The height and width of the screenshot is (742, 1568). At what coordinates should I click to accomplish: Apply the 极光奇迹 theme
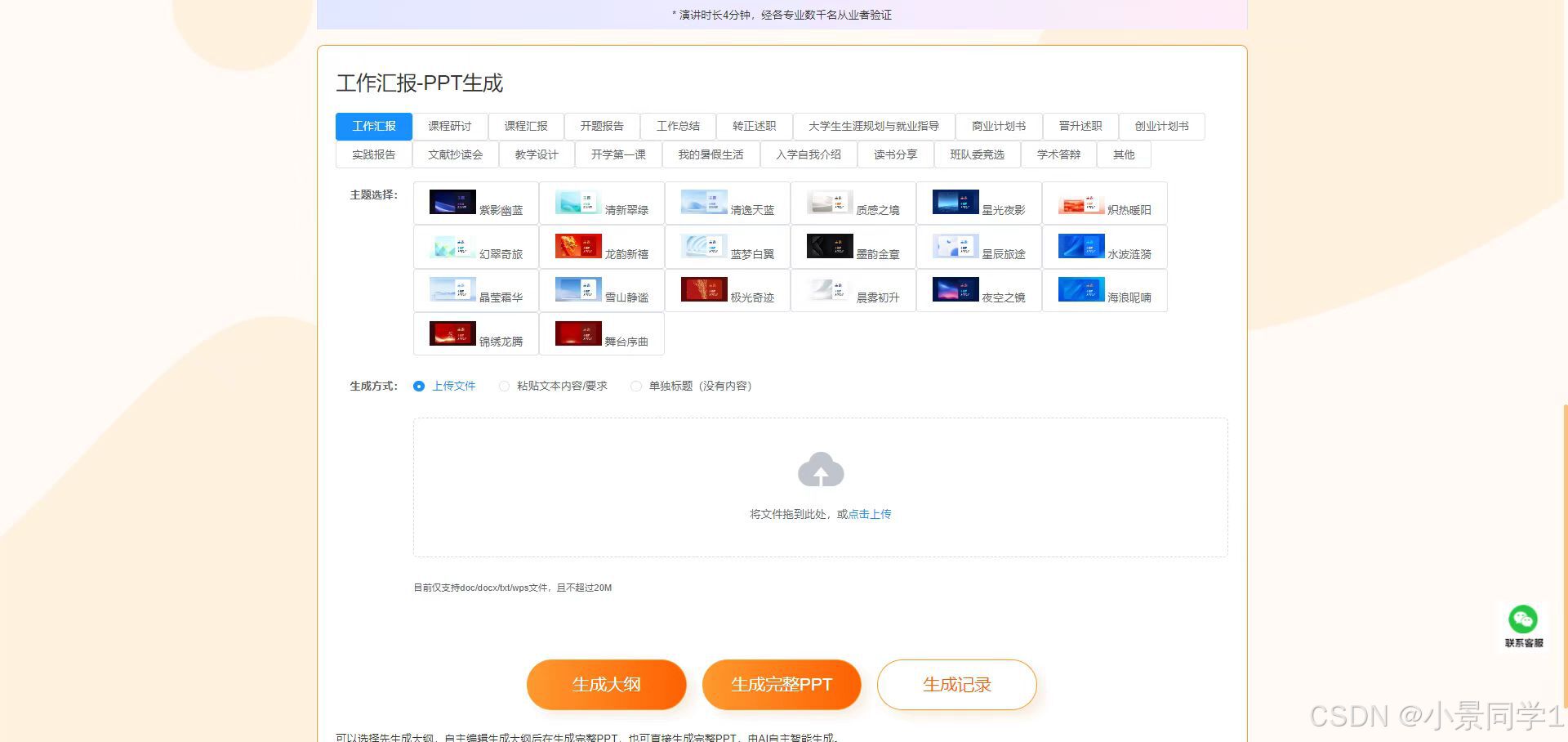[728, 290]
